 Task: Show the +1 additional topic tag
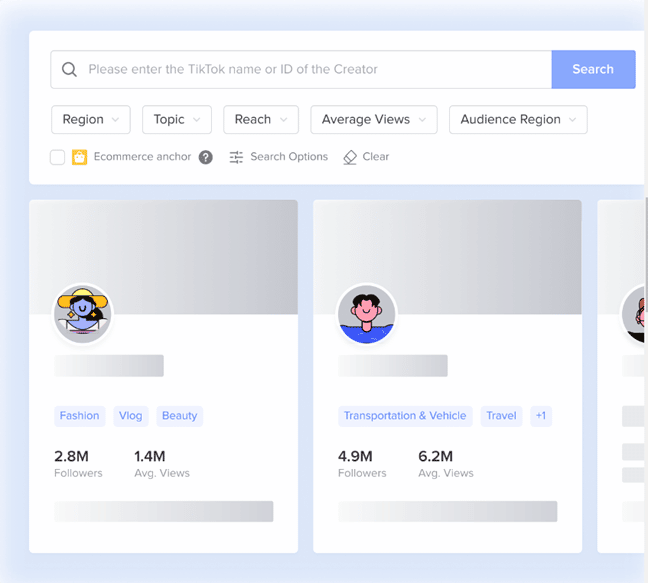(x=541, y=416)
